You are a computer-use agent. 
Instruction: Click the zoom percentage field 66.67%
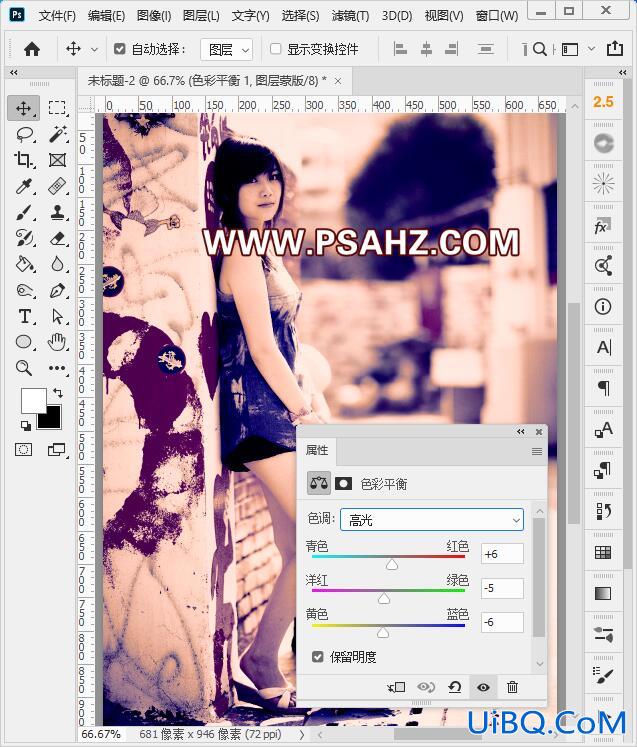(x=101, y=734)
